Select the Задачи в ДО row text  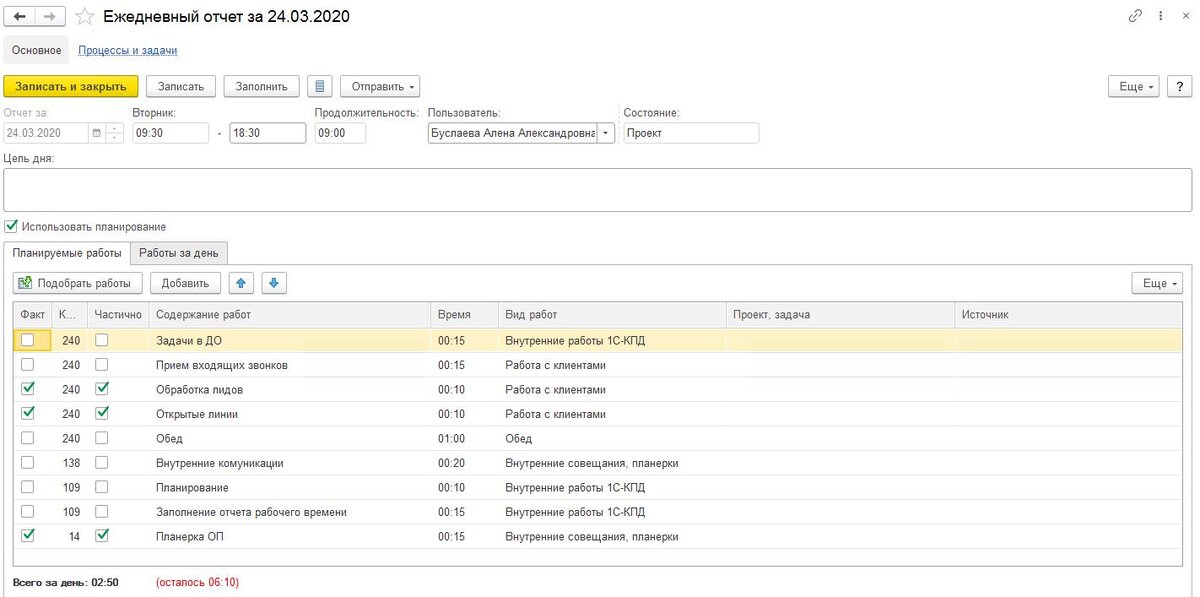click(189, 341)
